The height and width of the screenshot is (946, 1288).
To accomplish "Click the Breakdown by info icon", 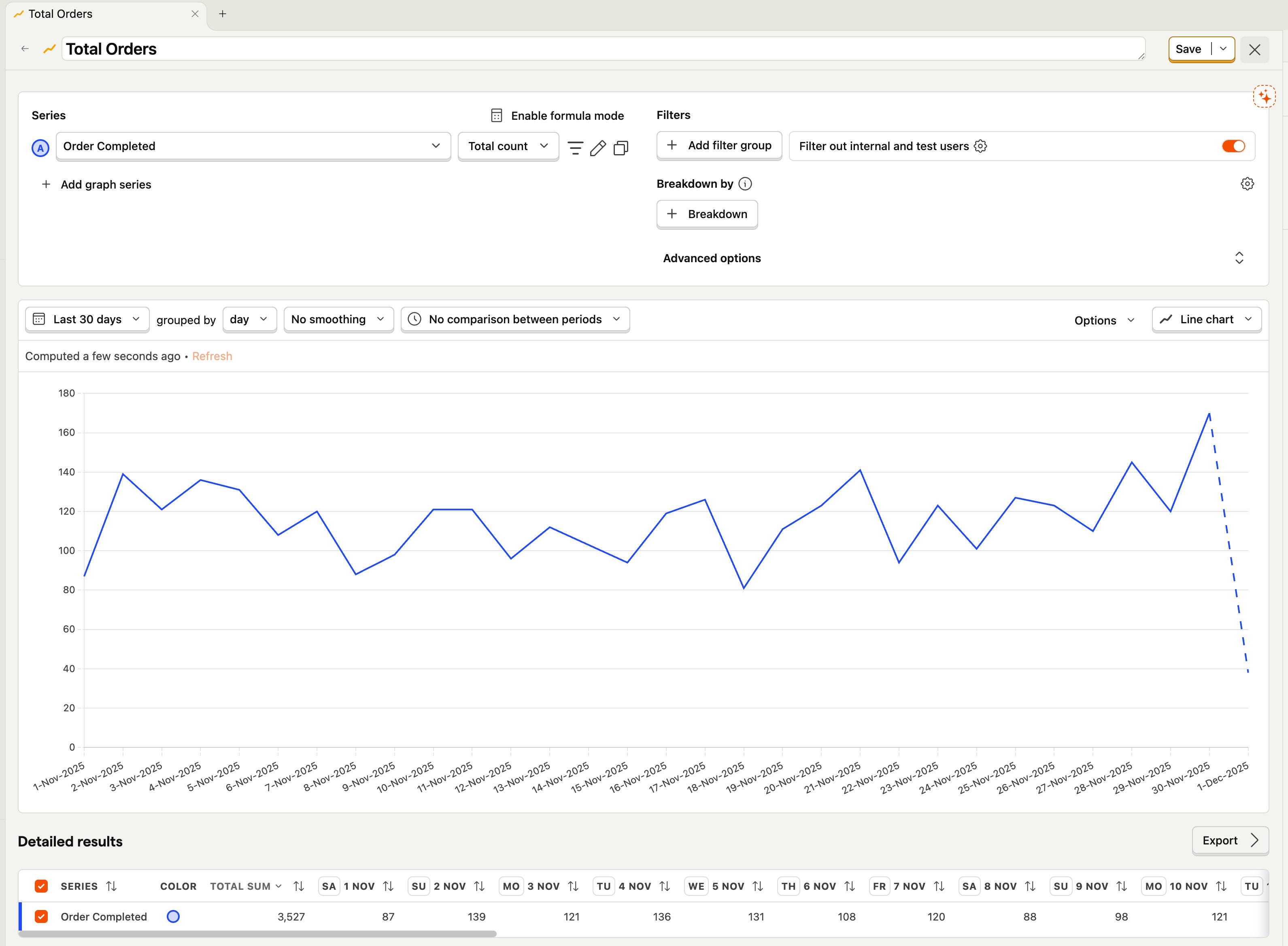I will click(x=745, y=184).
